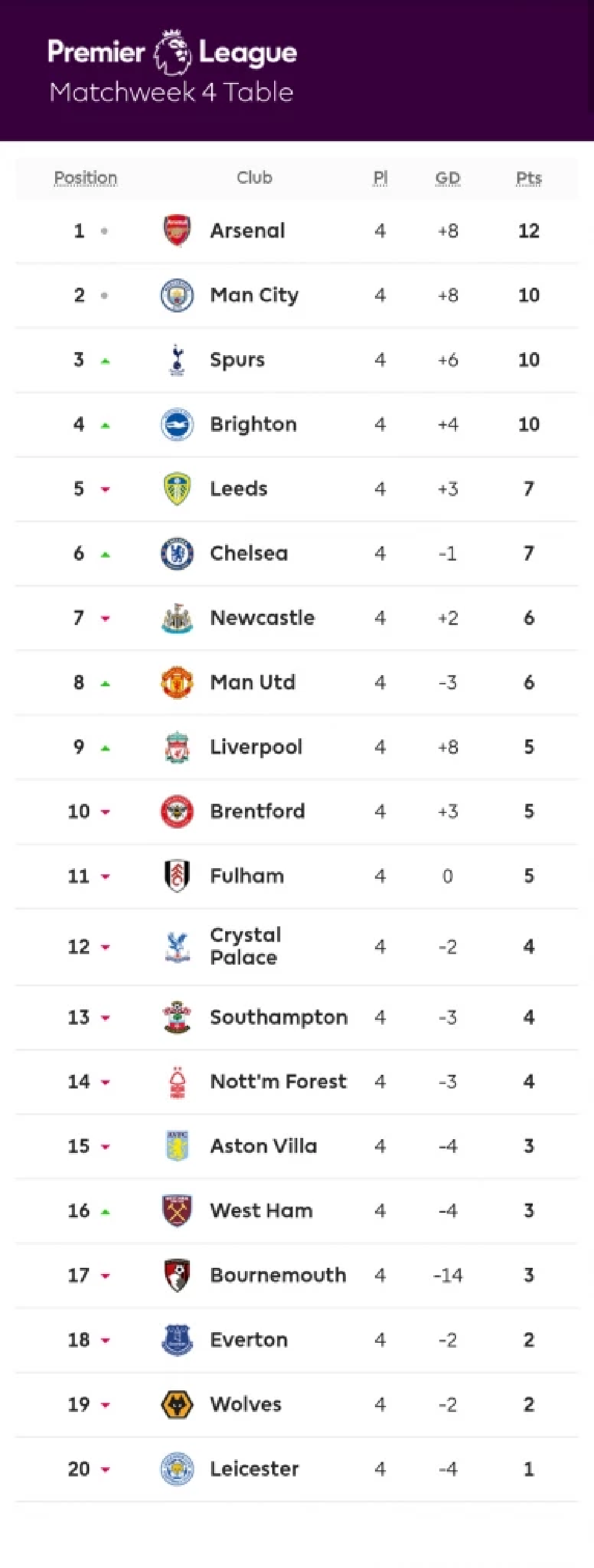This screenshot has height=1568, width=594.
Task: Select the Chelsea lion crest
Action: [x=177, y=553]
